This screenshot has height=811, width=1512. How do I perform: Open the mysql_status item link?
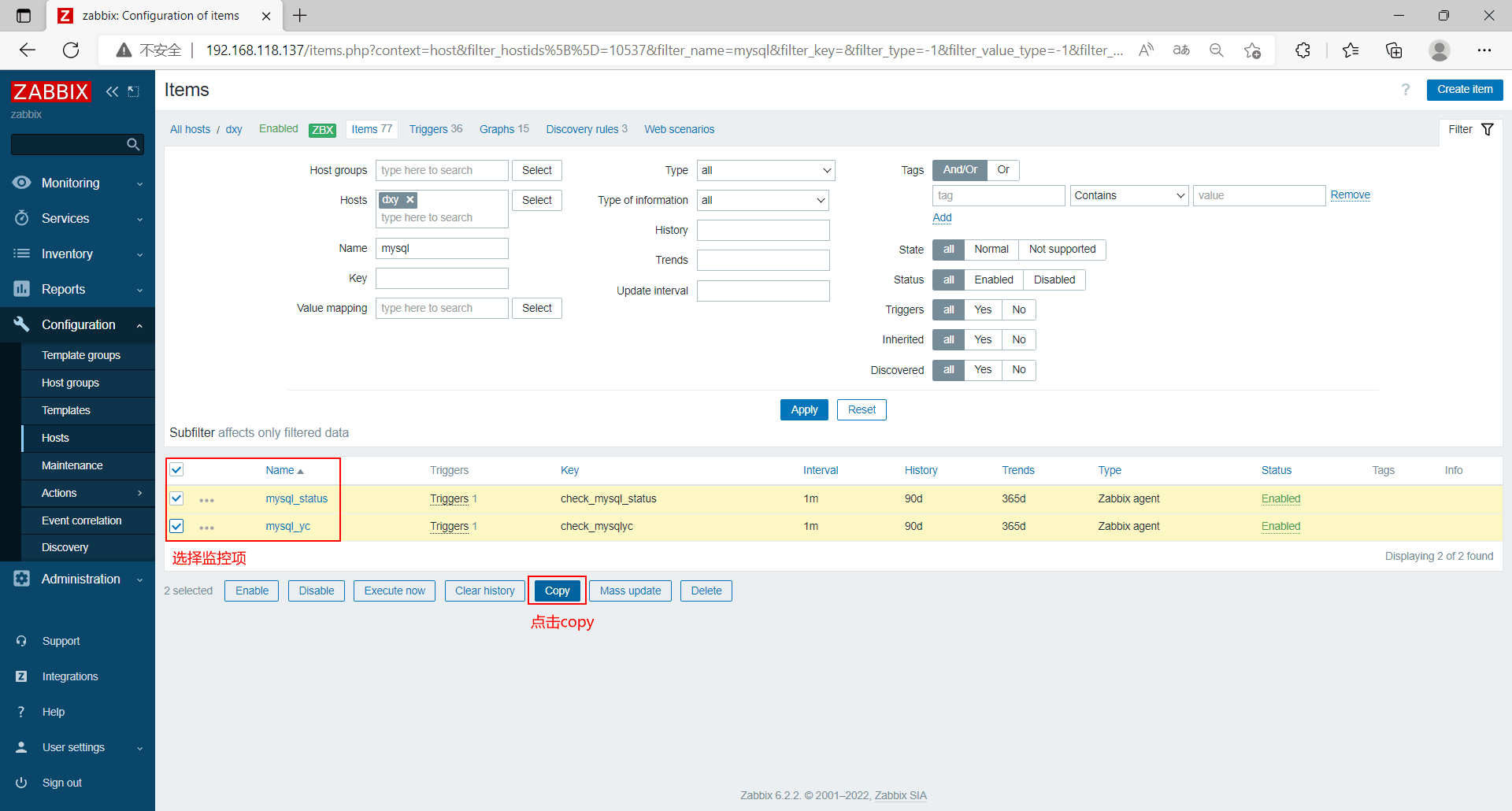(297, 498)
